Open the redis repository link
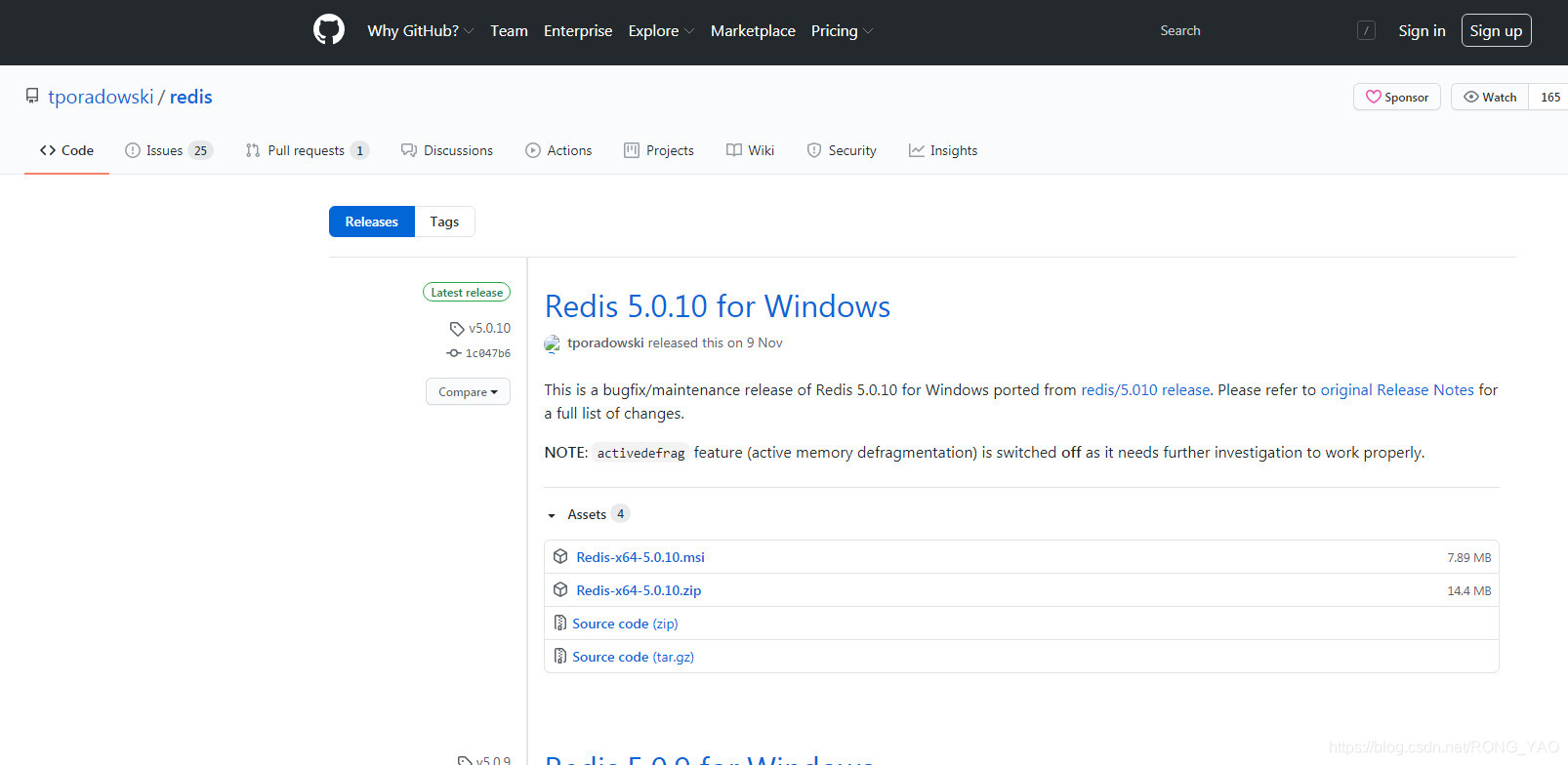This screenshot has height=765, width=1568. (190, 97)
